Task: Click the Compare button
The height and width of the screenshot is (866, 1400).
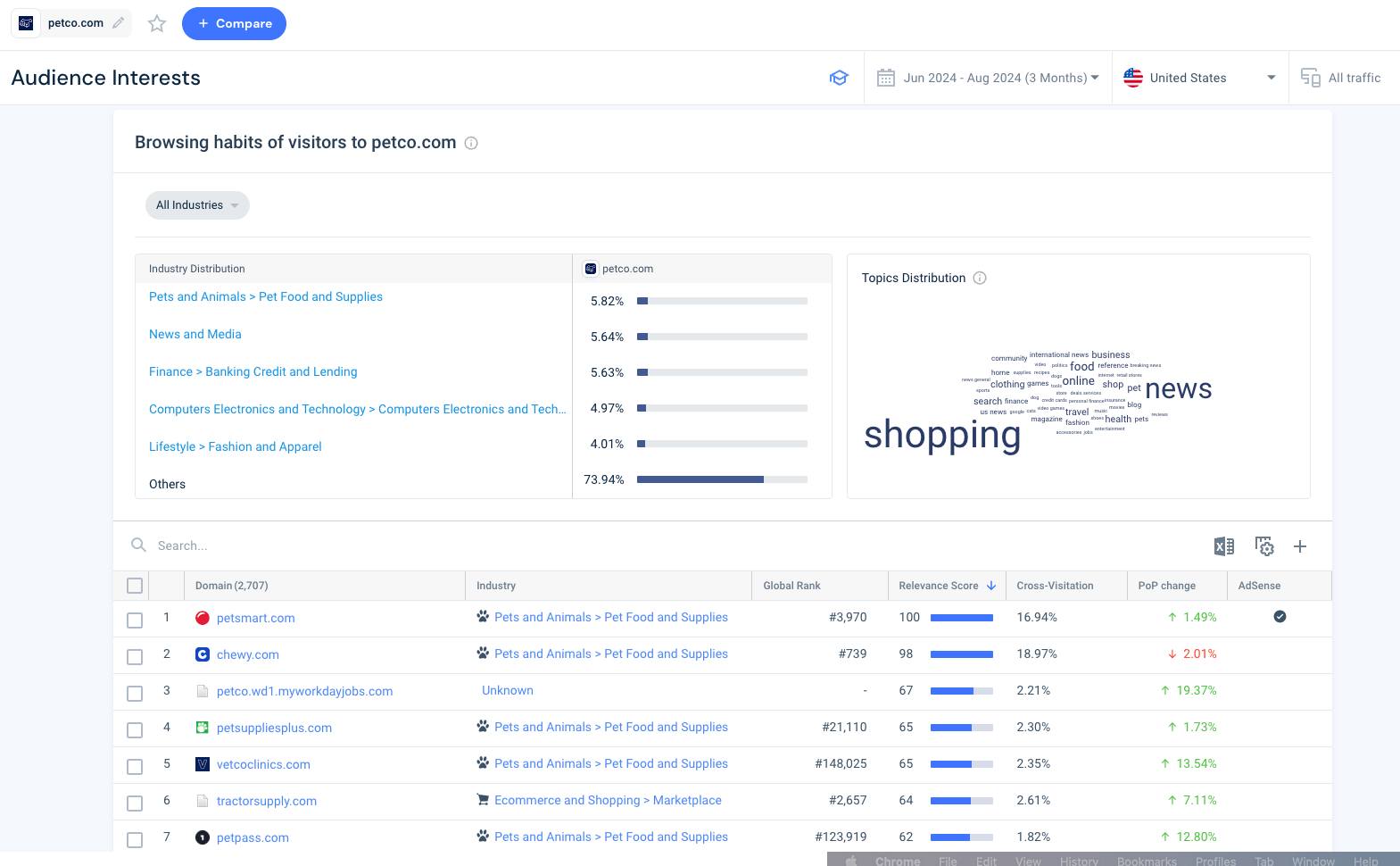Action: (x=234, y=24)
